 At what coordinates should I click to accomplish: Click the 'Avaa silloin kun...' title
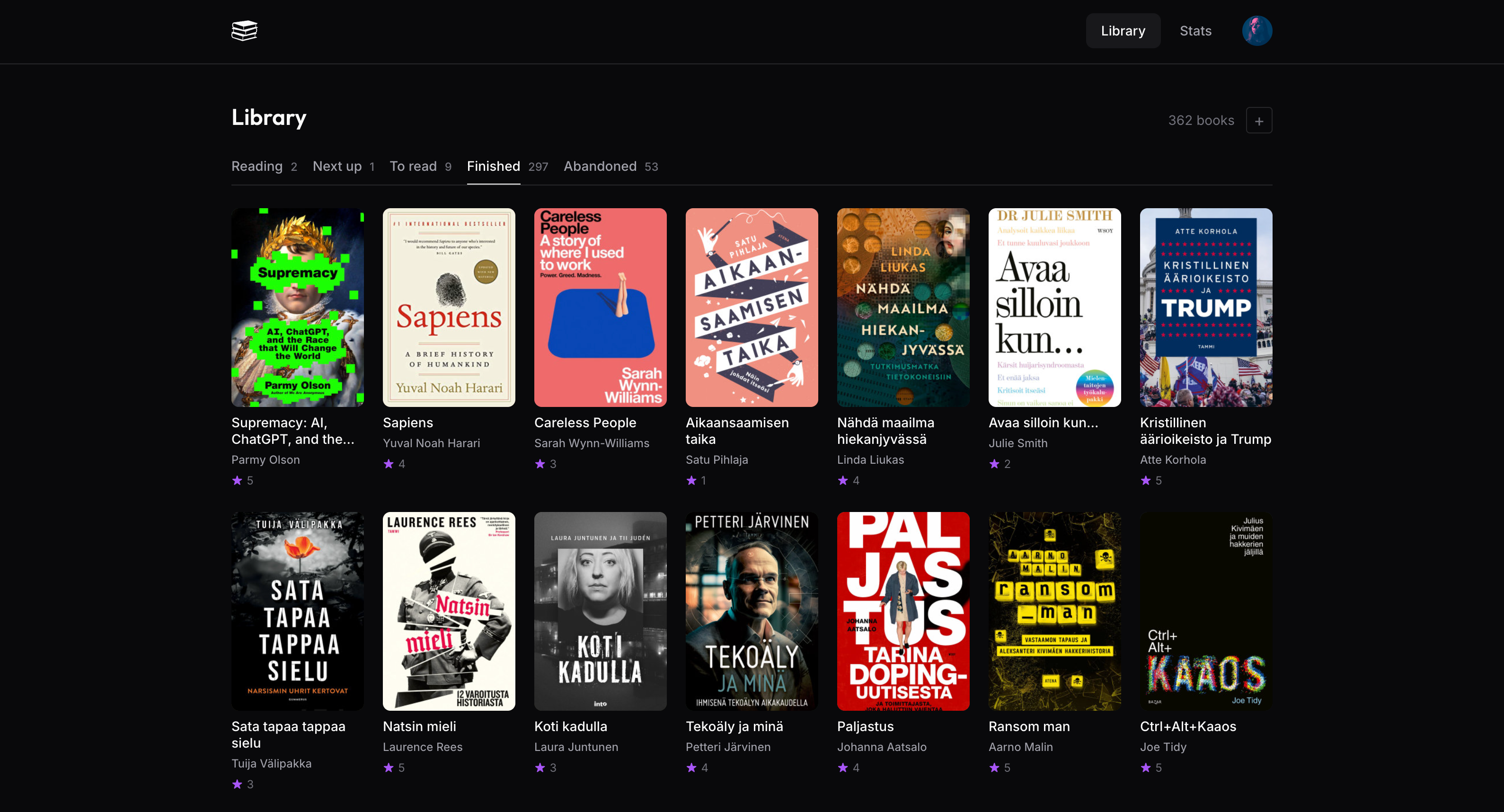(x=1044, y=423)
